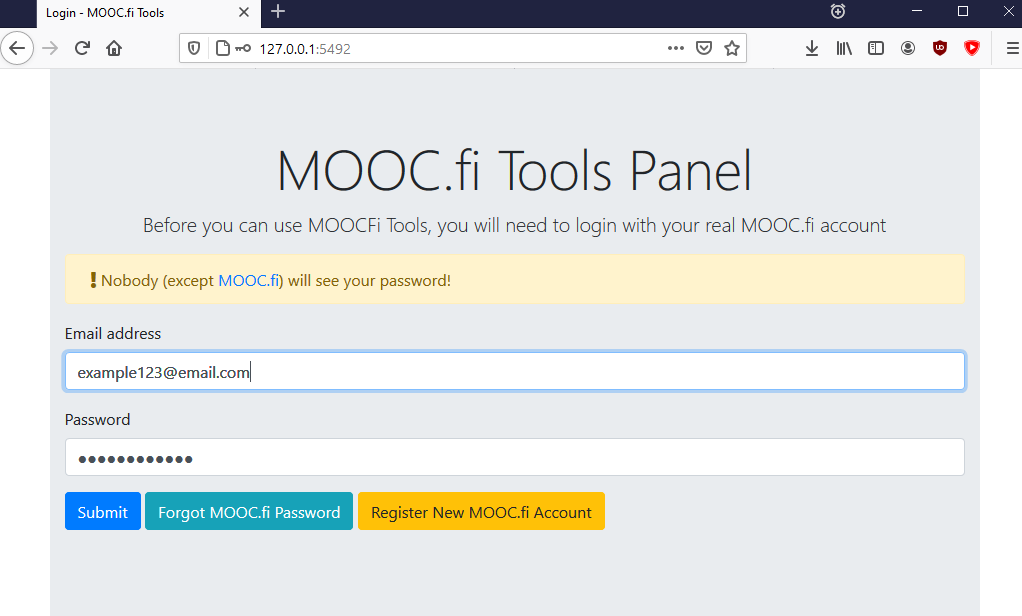1022x616 pixels.
Task: Open the Firefox account avatar icon
Action: tap(908, 48)
